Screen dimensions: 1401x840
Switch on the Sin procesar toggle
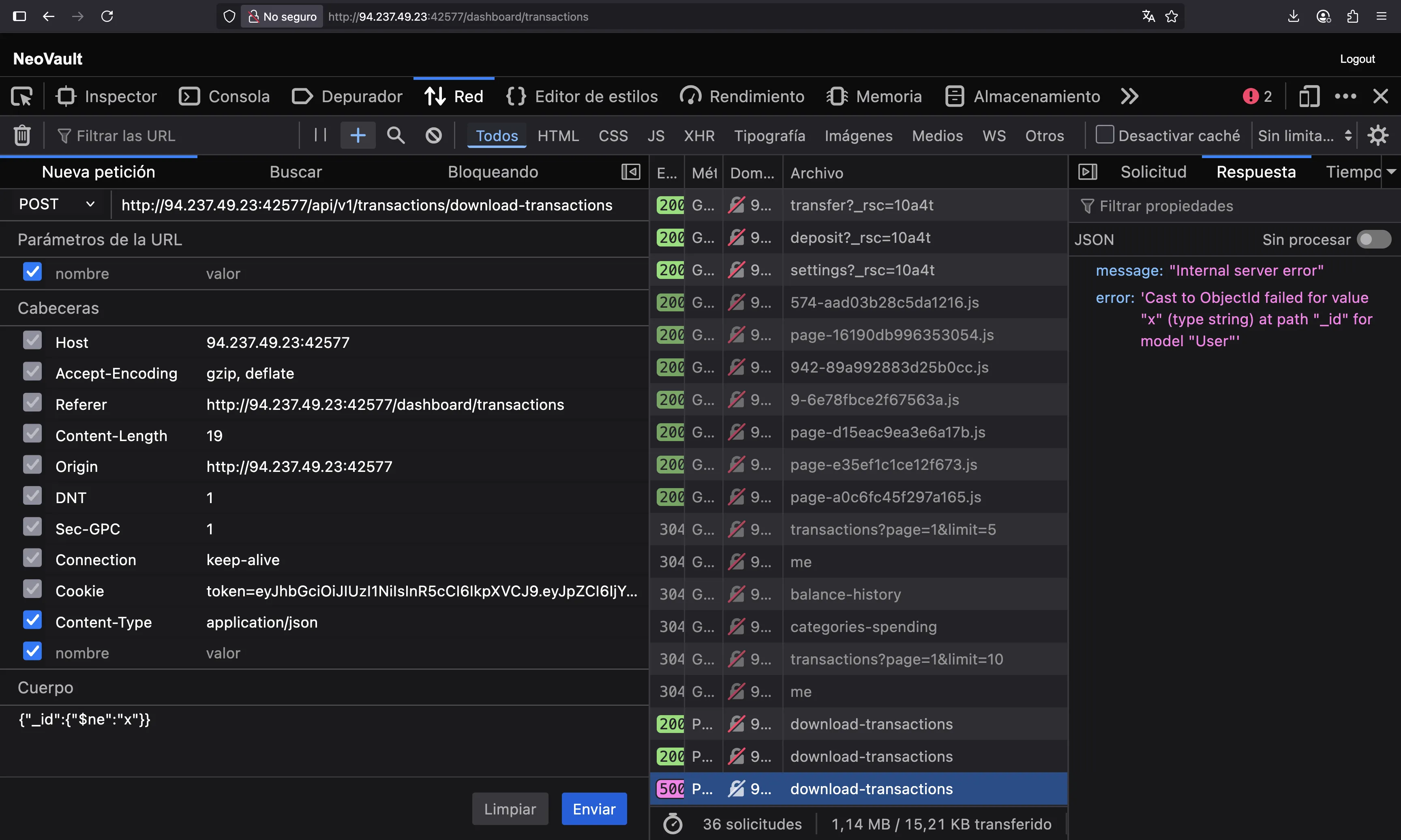[1374, 240]
